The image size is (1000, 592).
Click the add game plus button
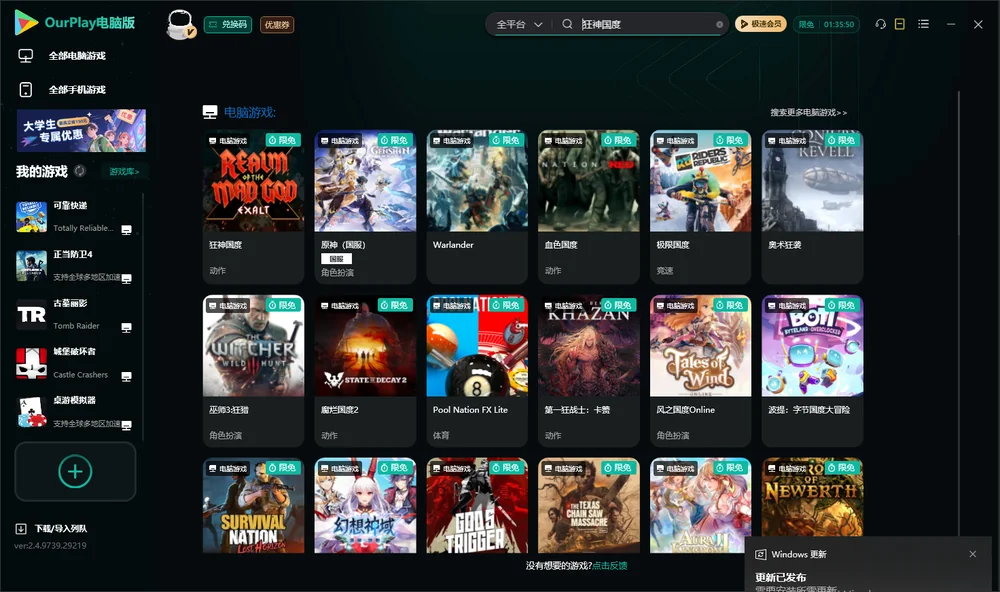75,471
